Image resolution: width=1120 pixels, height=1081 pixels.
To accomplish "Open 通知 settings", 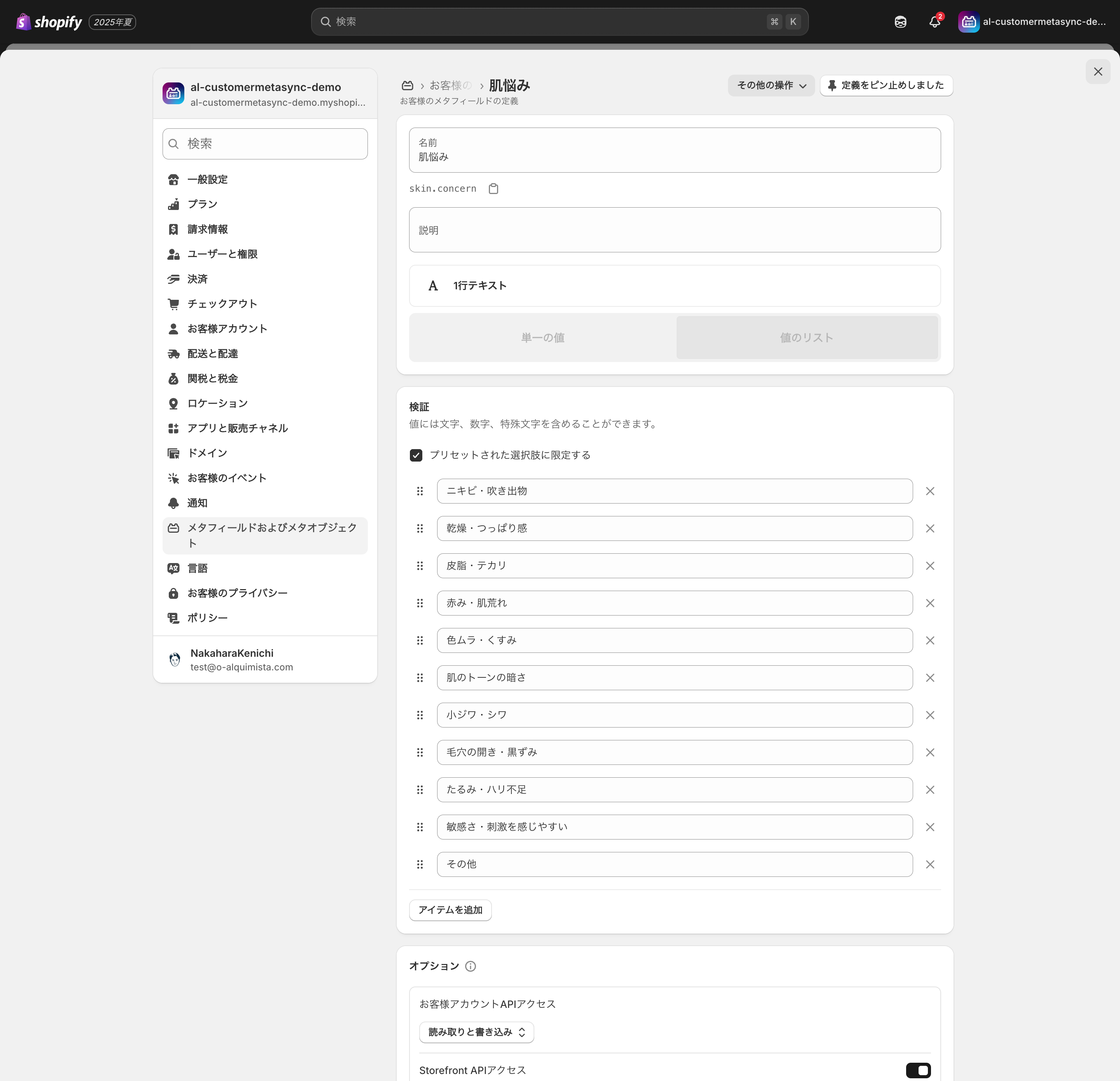I will (264, 503).
